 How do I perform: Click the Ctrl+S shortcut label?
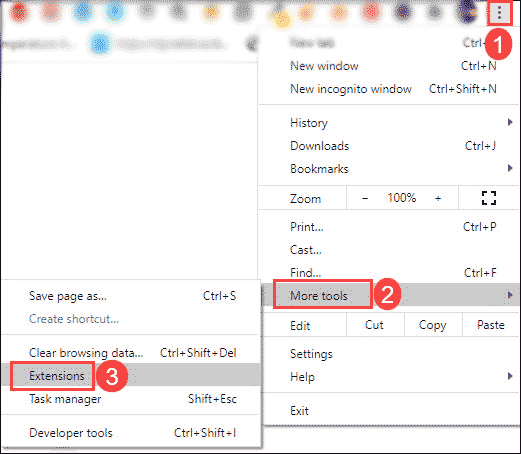(x=219, y=296)
